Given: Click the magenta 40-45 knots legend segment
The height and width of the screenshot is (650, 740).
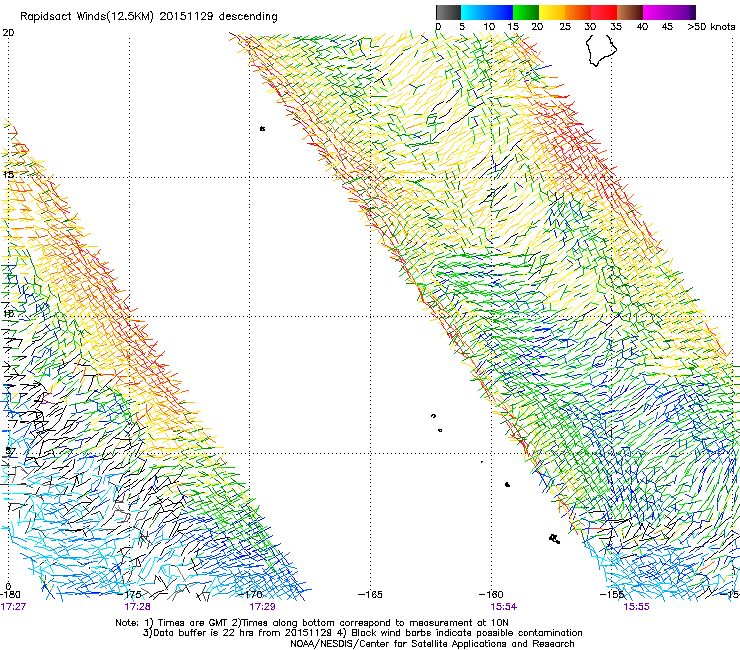Looking at the screenshot, I should click(x=656, y=12).
